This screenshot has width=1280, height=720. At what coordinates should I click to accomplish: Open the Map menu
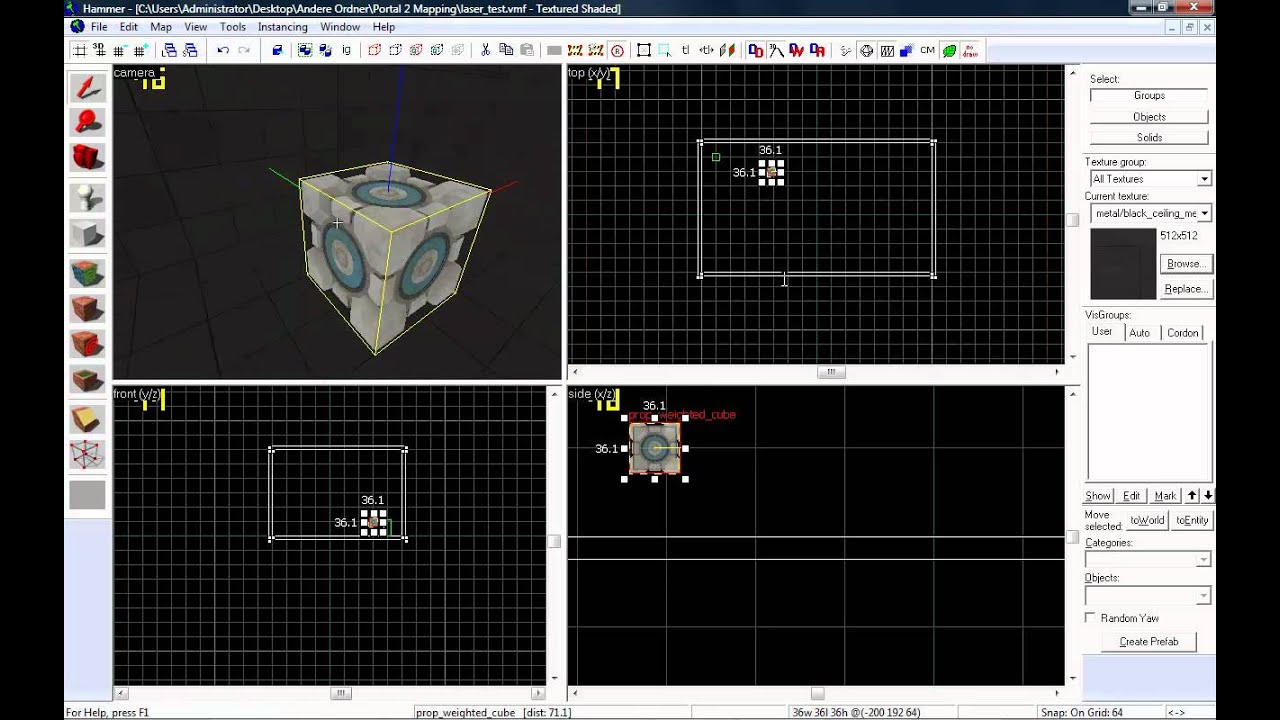[161, 27]
